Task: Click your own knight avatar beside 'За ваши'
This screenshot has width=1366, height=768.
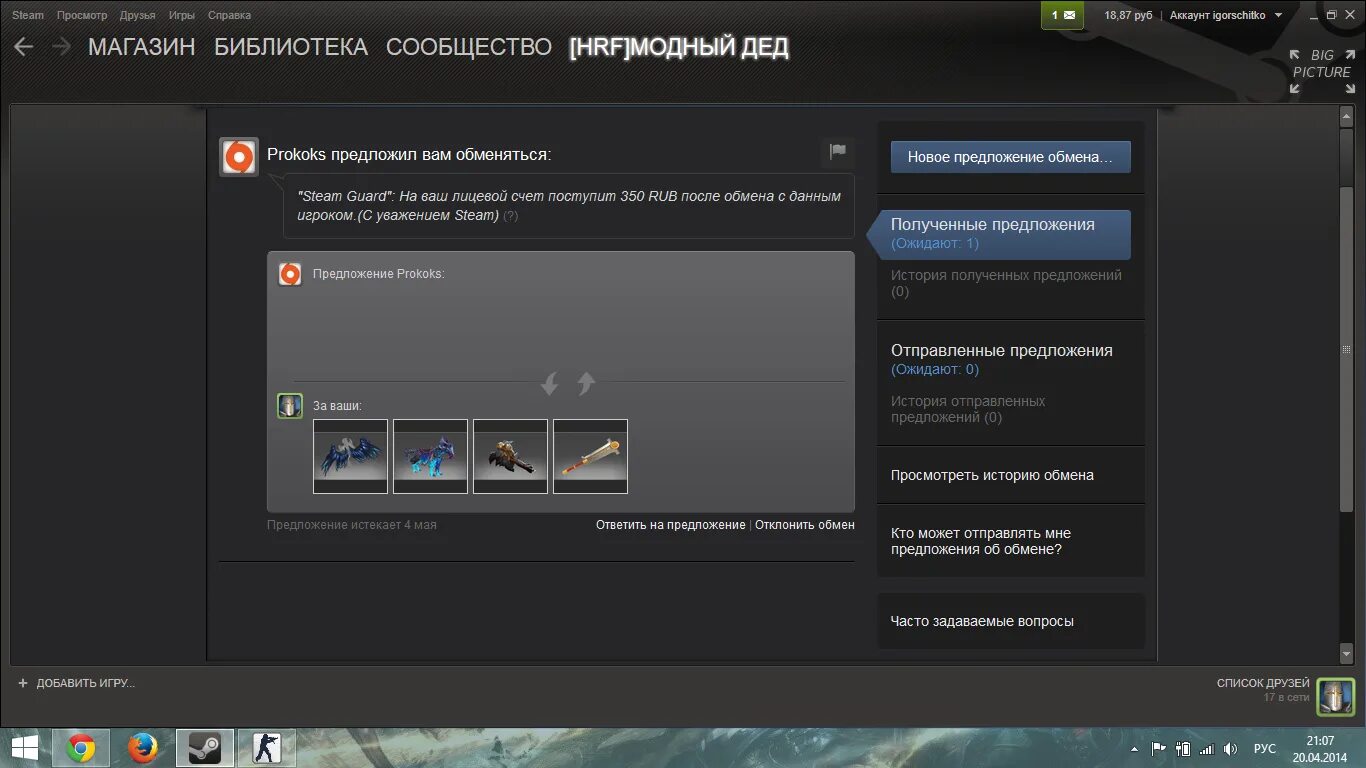Action: coord(290,406)
